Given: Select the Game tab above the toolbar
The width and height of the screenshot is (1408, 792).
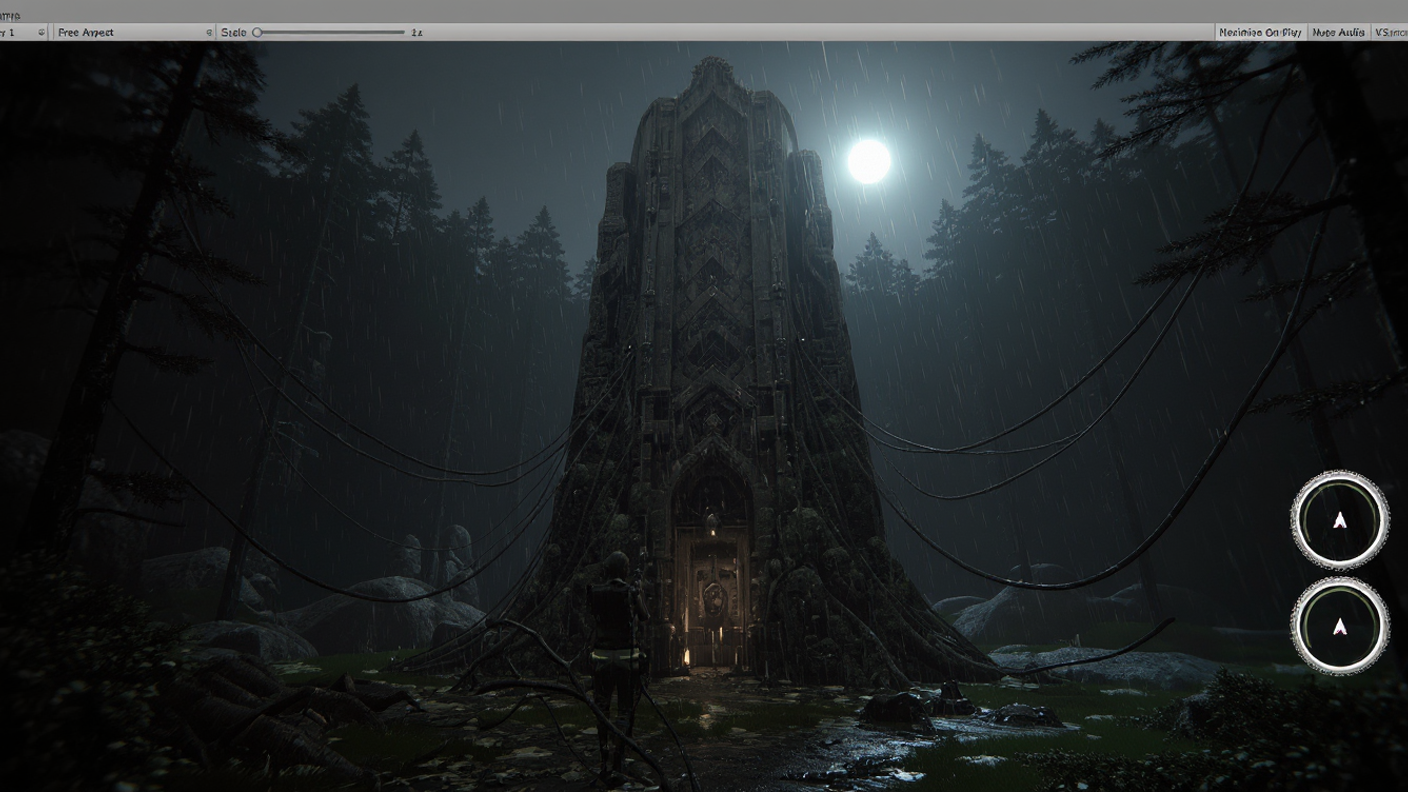Looking at the screenshot, I should tap(10, 15).
